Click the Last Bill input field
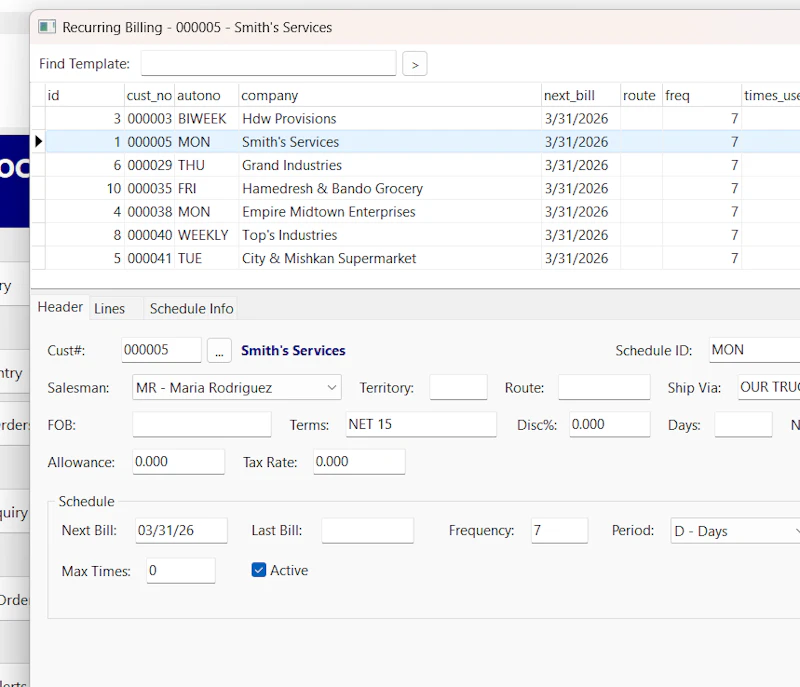The image size is (800, 687). (x=367, y=530)
